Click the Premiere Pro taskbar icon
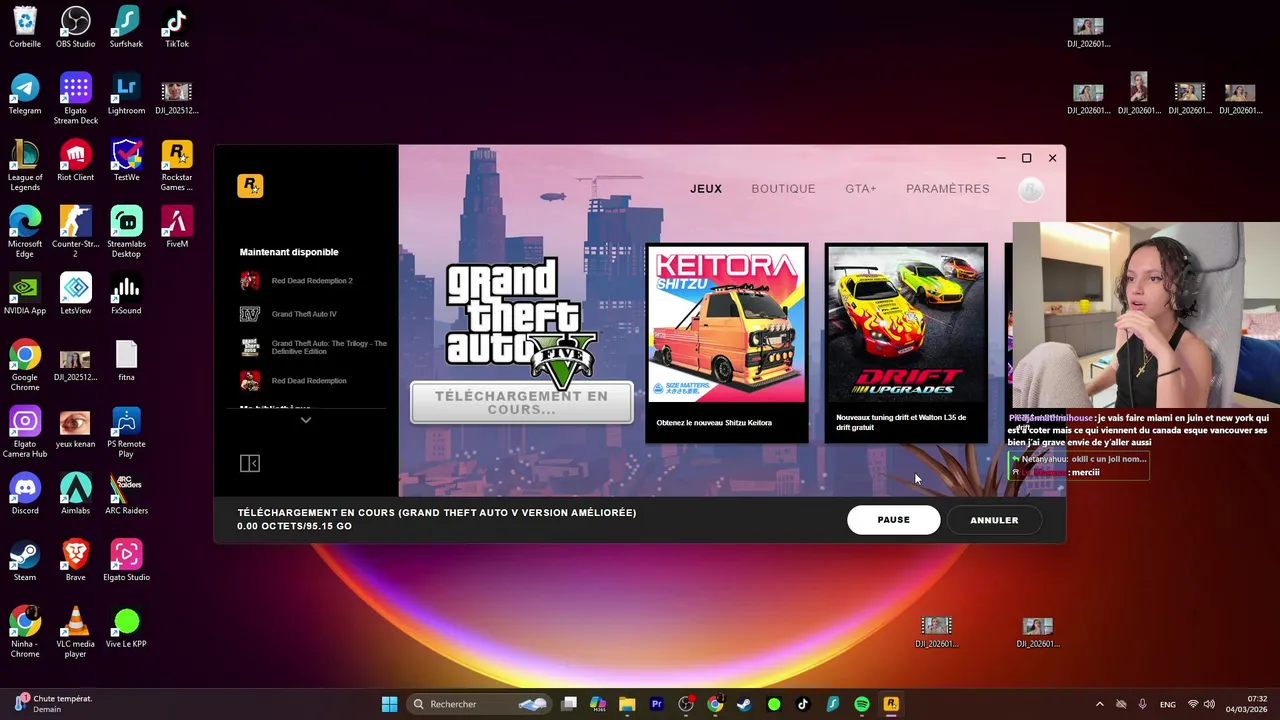Image resolution: width=1280 pixels, height=720 pixels. 657,704
